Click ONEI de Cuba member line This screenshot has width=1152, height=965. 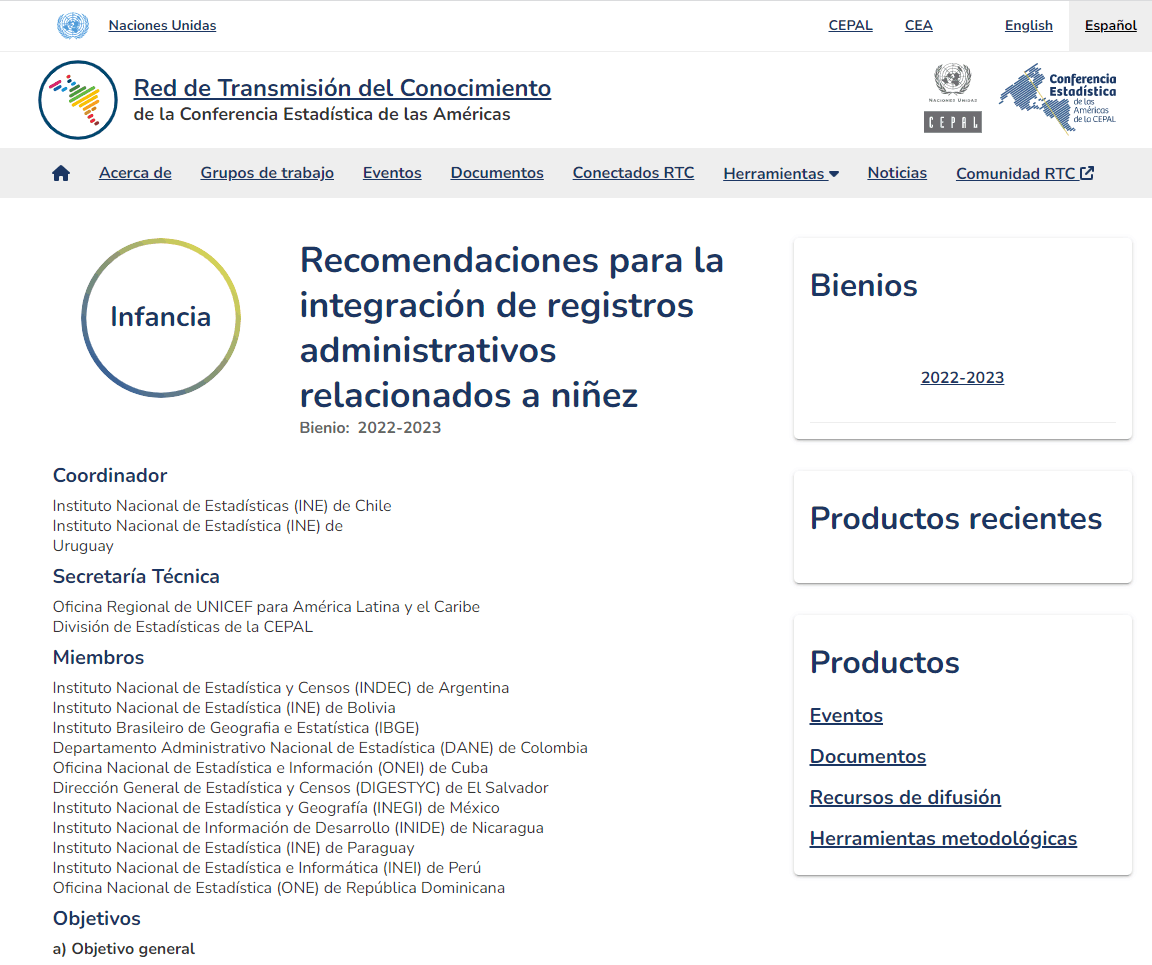point(270,768)
